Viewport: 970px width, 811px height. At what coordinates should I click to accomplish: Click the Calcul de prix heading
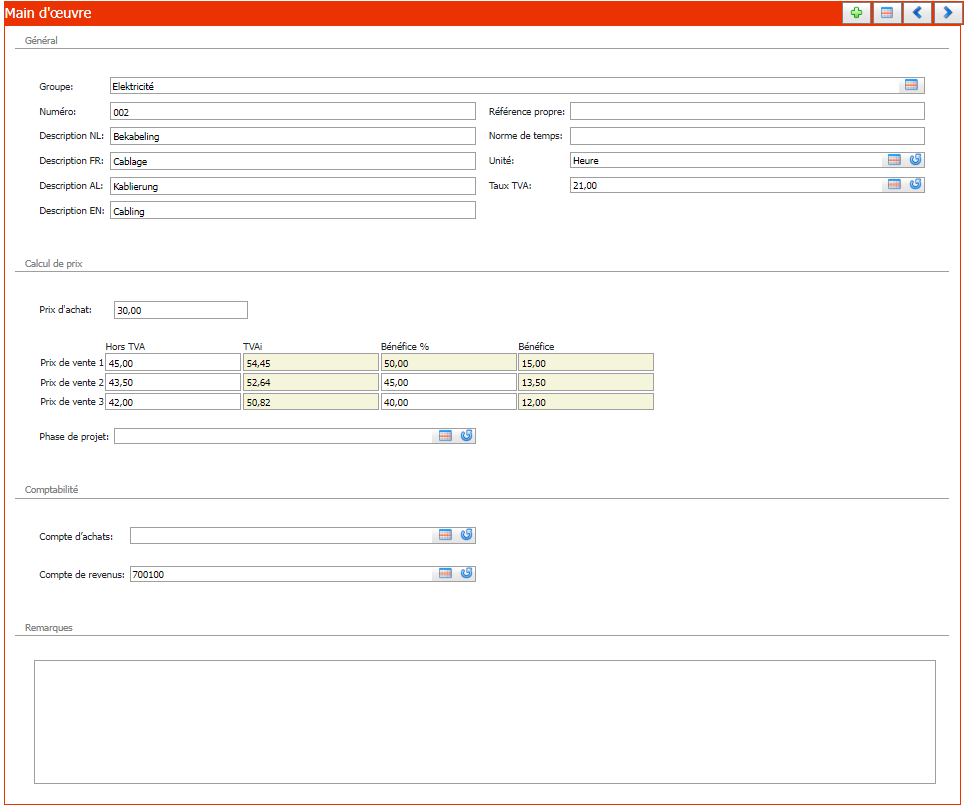point(53,264)
